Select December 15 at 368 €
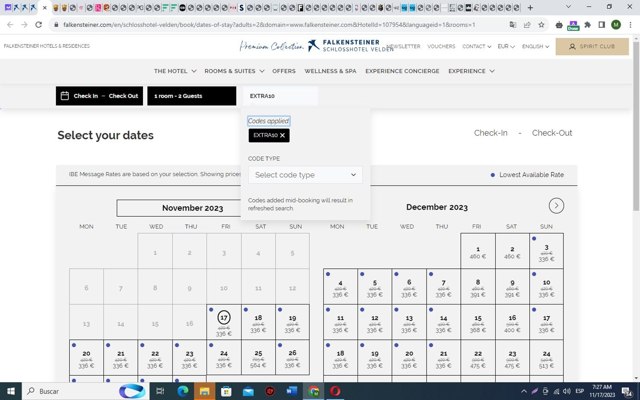Screen dimensions: 640x400 click(x=478, y=322)
